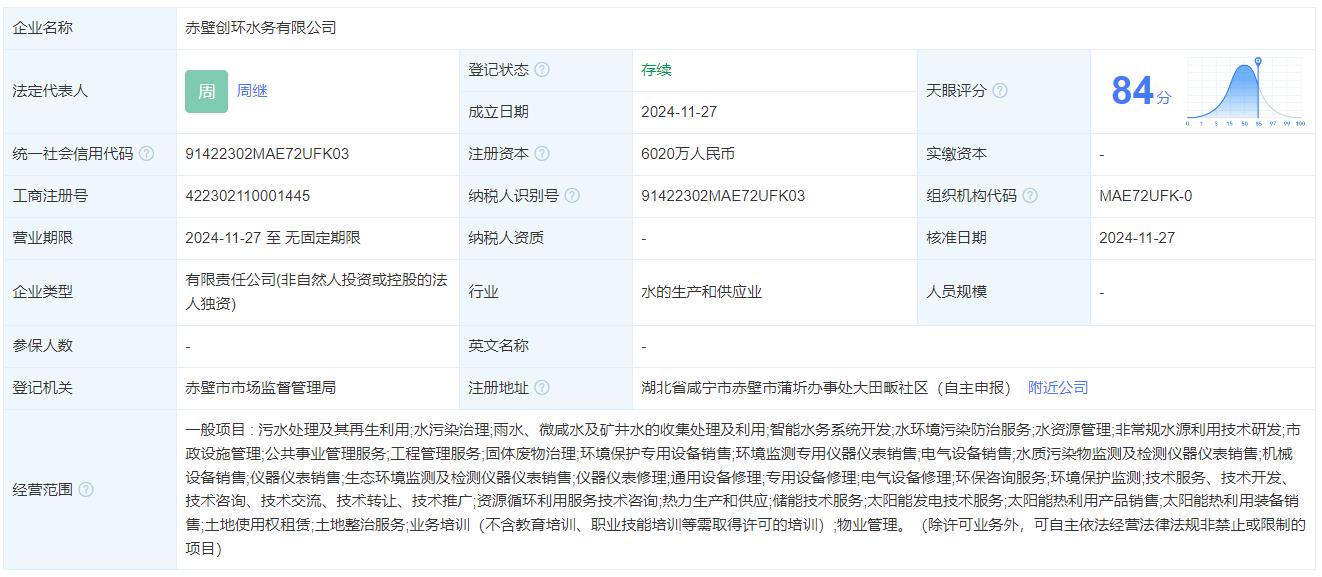The image size is (1322, 577).
Task: Click the question mark next to 天眼评分
Action: 999,91
